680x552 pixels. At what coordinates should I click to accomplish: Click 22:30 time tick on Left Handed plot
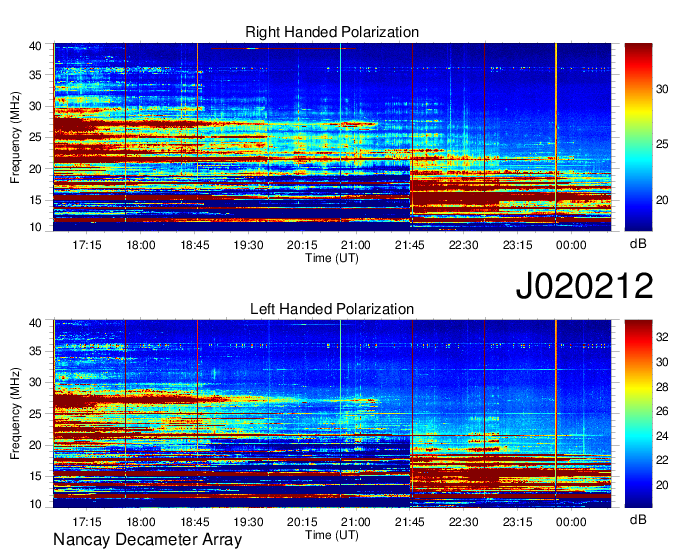point(464,522)
